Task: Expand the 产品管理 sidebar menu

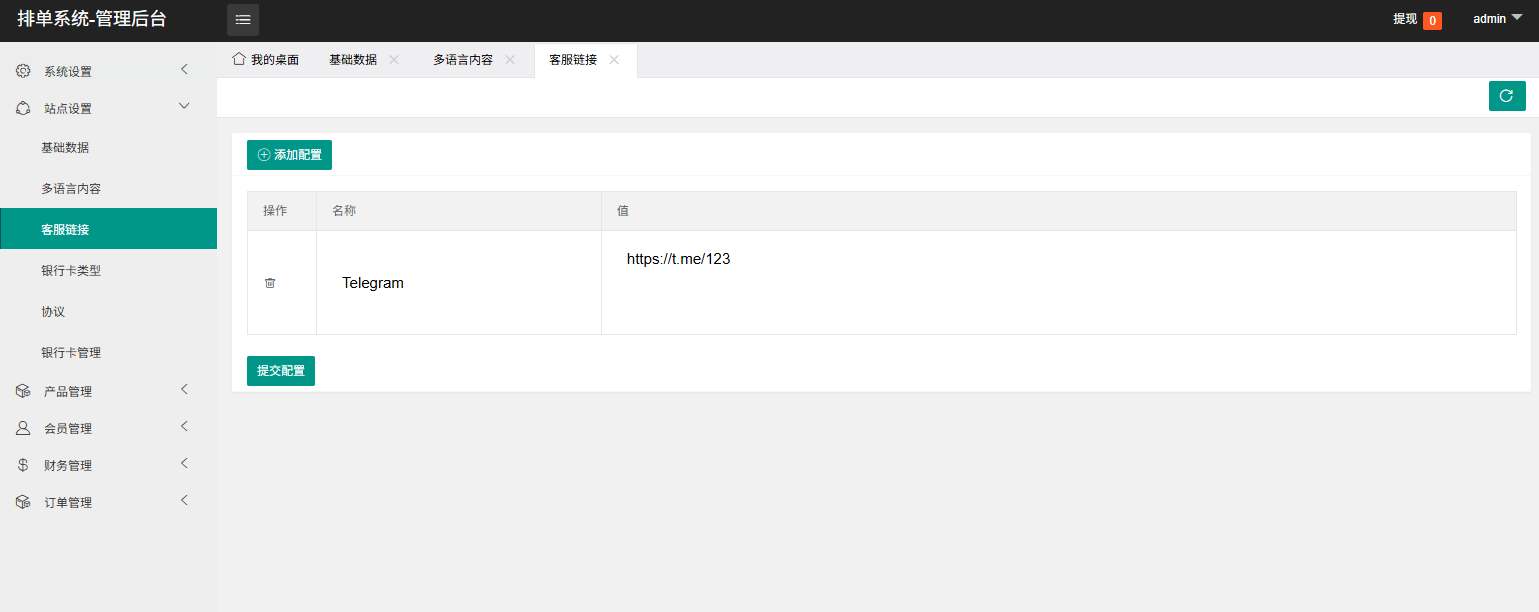Action: pyautogui.click(x=108, y=391)
